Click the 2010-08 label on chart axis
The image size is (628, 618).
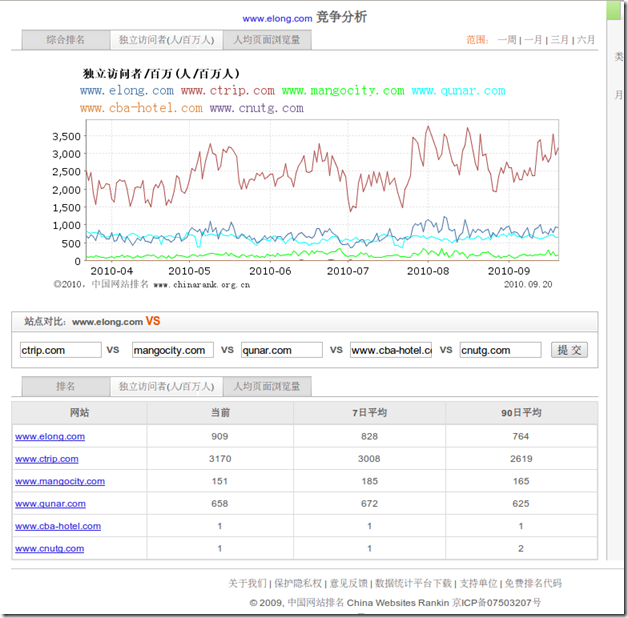[428, 271]
